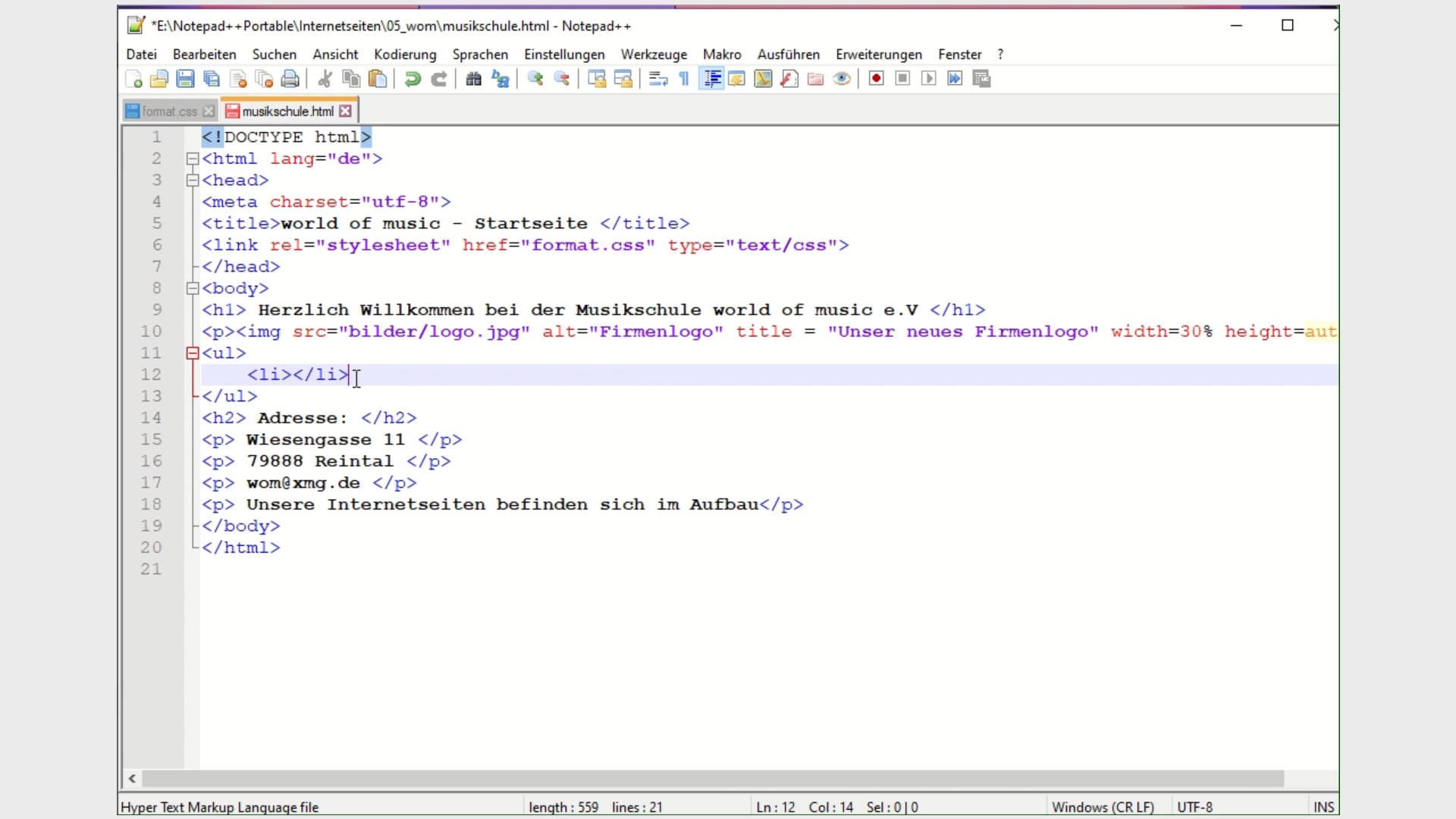Open Find with the binoculars icon
Viewport: 1456px width, 819px height.
tap(474, 79)
